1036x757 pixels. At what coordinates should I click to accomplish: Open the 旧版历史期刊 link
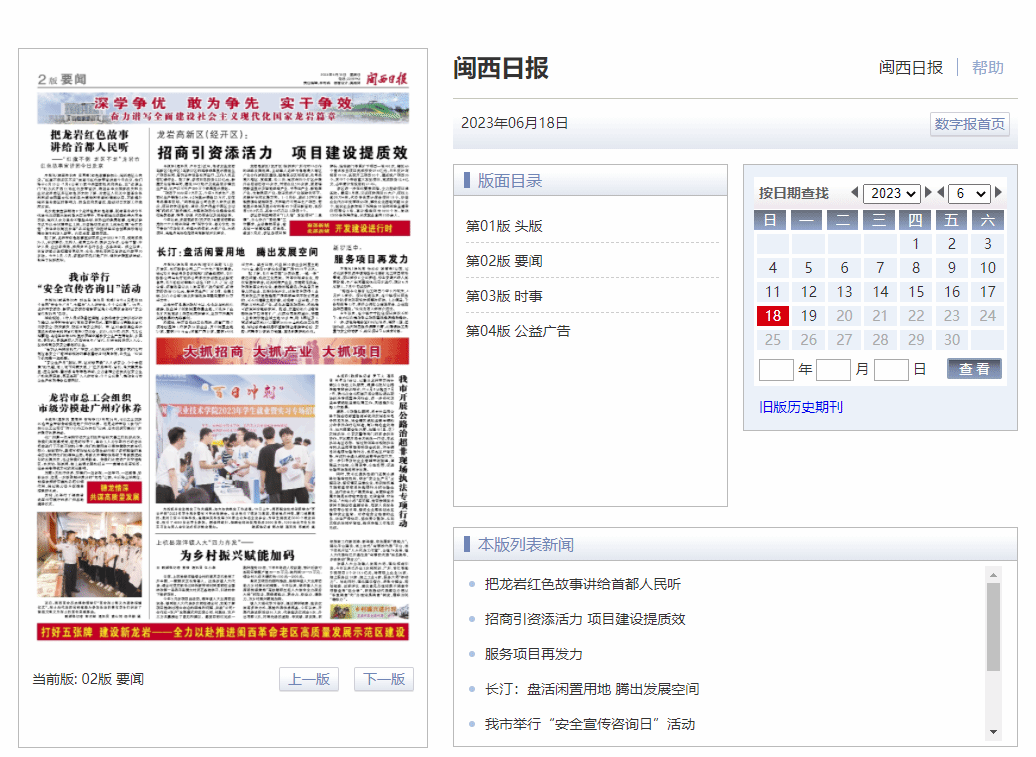tap(801, 407)
